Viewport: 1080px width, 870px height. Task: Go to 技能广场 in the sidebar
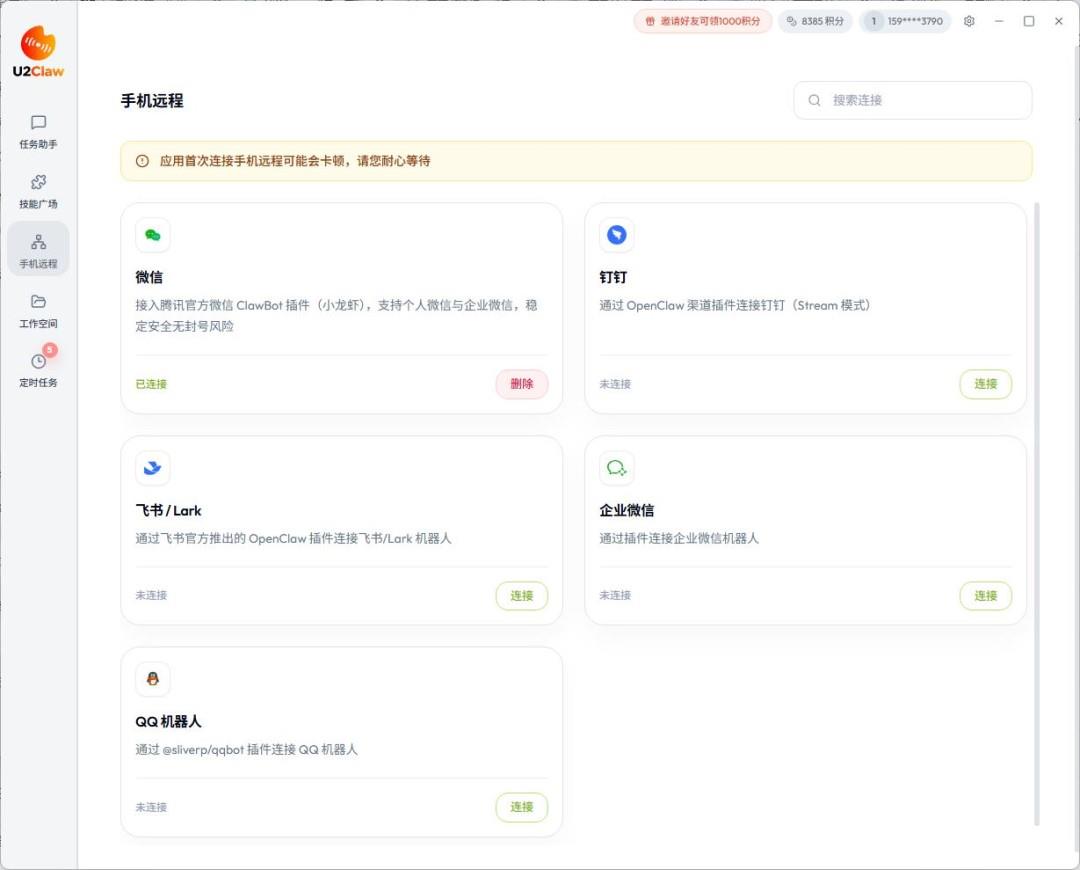[38, 190]
